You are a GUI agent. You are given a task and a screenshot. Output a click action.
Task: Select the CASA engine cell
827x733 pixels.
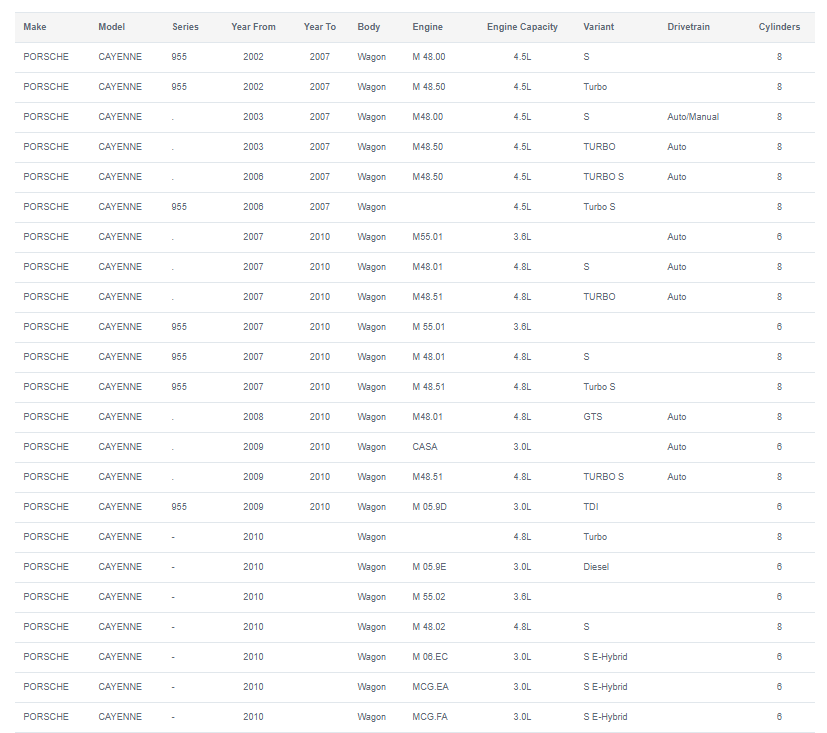click(425, 447)
